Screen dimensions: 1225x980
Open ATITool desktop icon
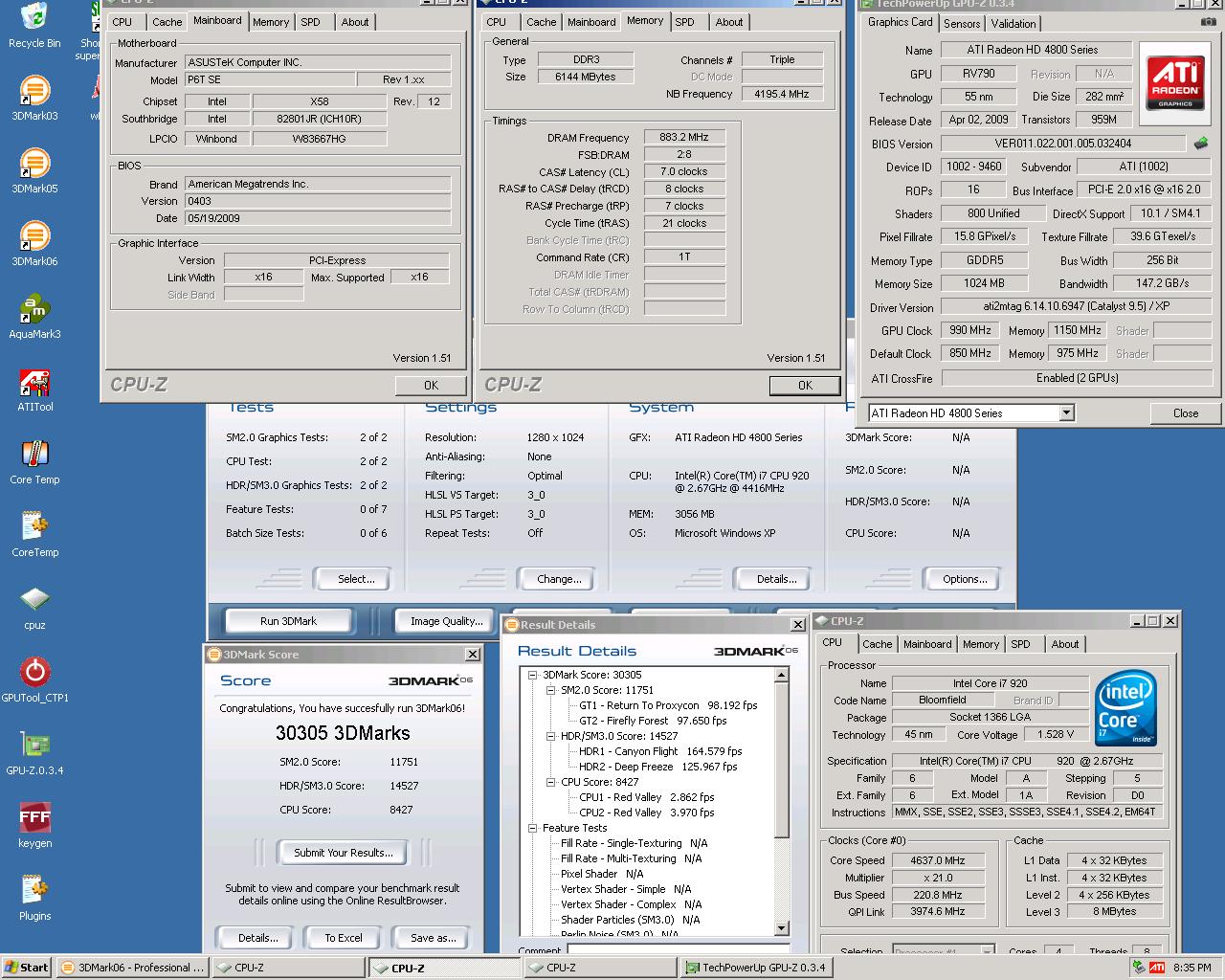[34, 390]
